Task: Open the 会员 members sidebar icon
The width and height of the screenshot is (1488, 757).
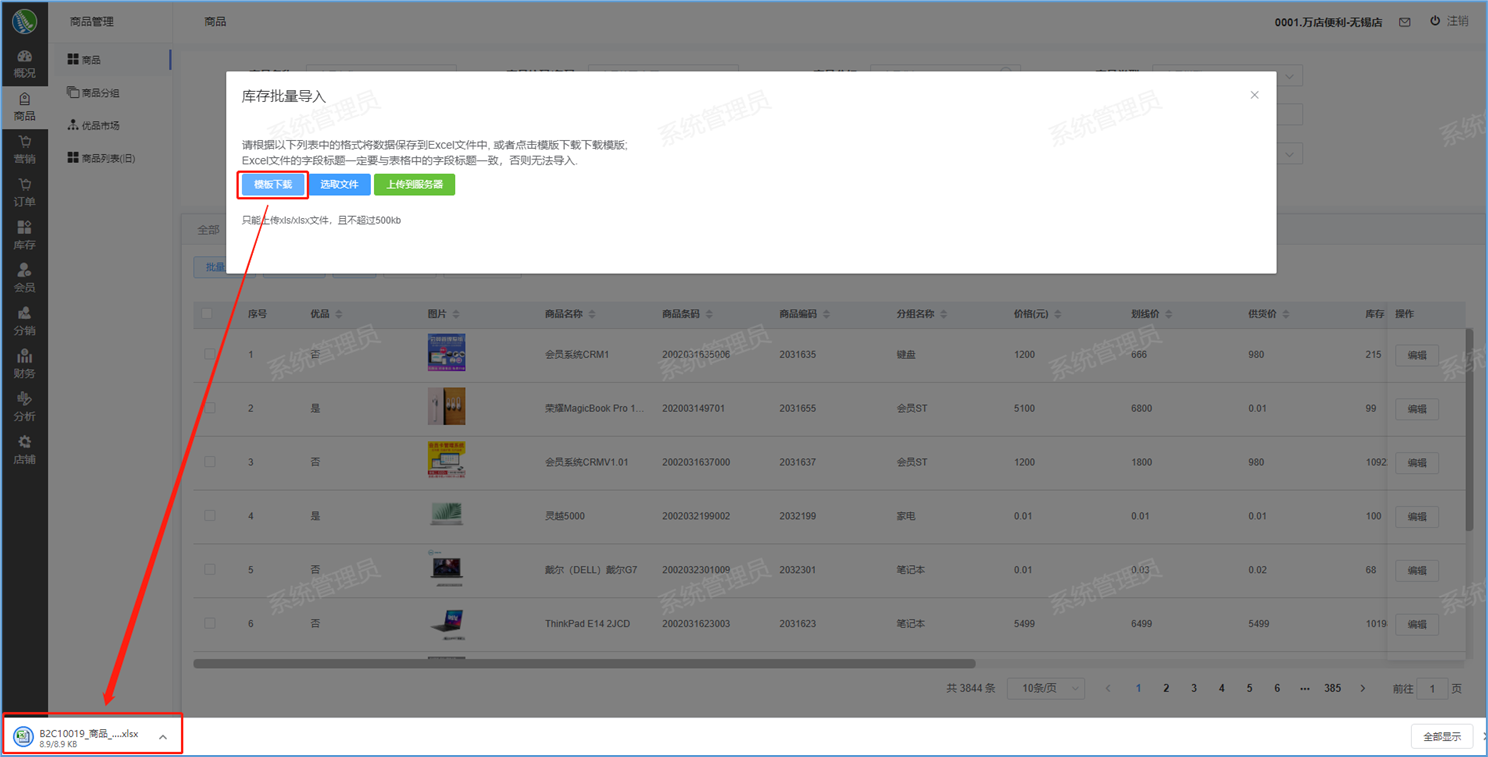Action: pyautogui.click(x=24, y=279)
